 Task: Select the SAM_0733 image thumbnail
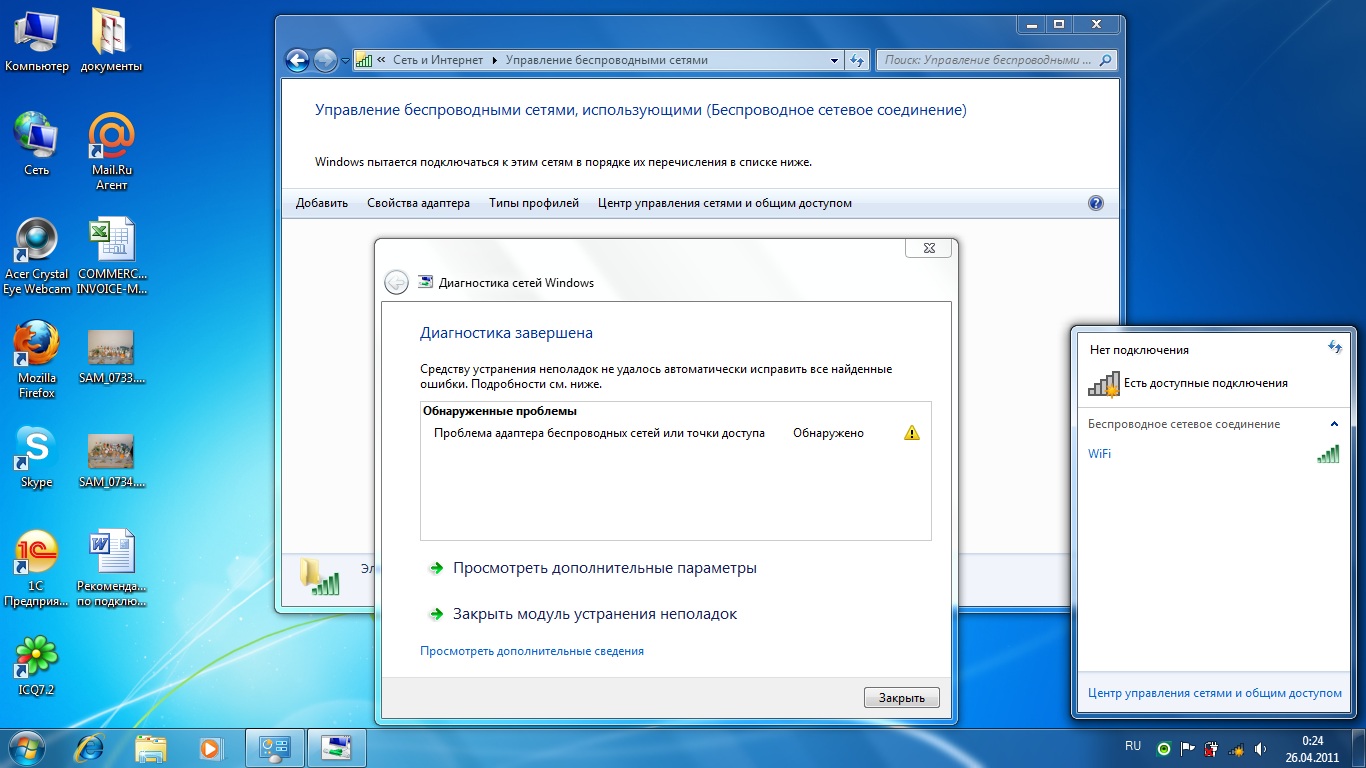tap(111, 357)
